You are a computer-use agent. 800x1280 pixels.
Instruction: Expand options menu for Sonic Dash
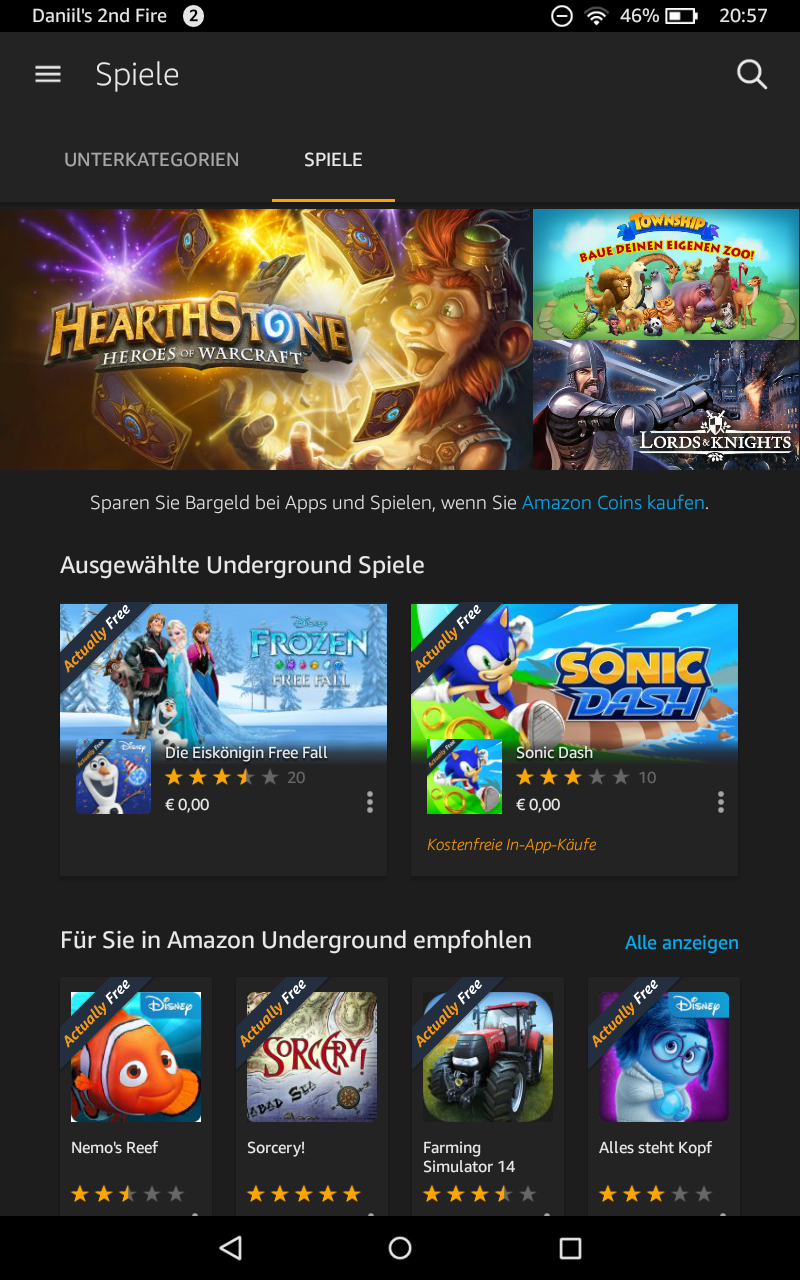coord(720,802)
